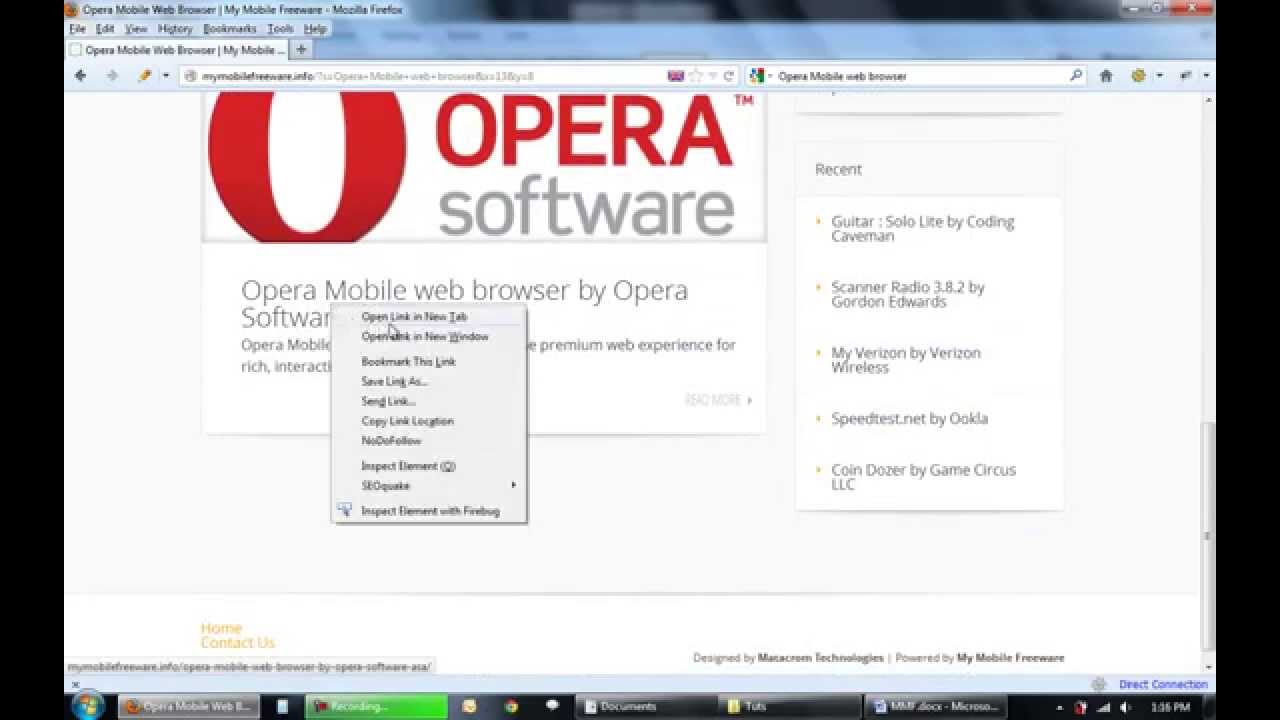
Task: Click the My Mobile Freeware footer link
Action: (x=1010, y=658)
